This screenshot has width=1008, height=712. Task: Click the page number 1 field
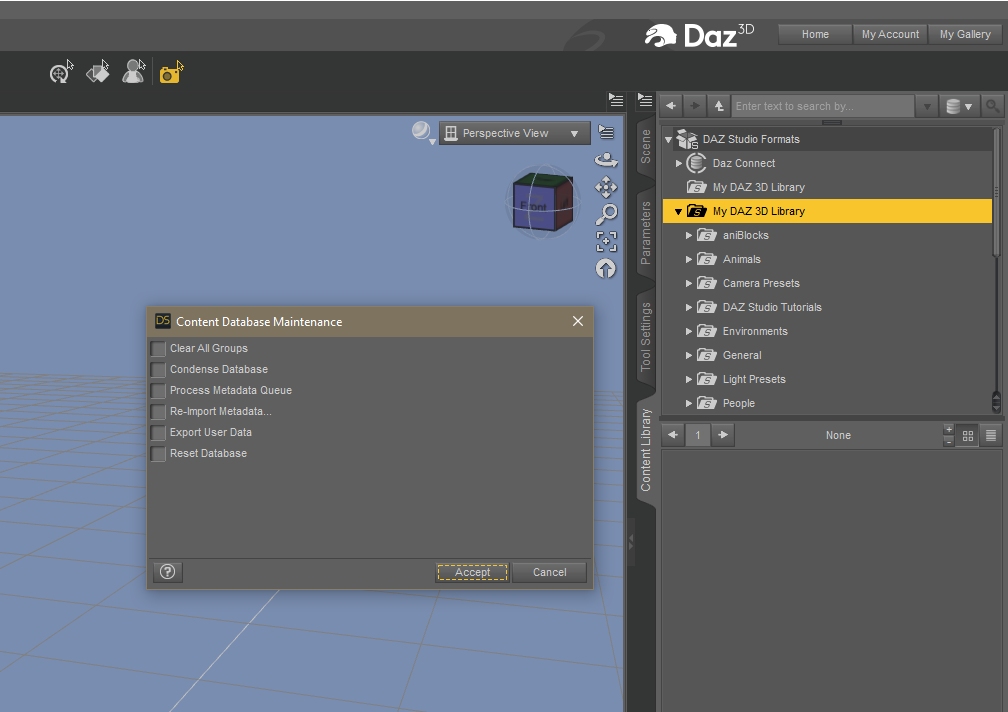coord(698,435)
